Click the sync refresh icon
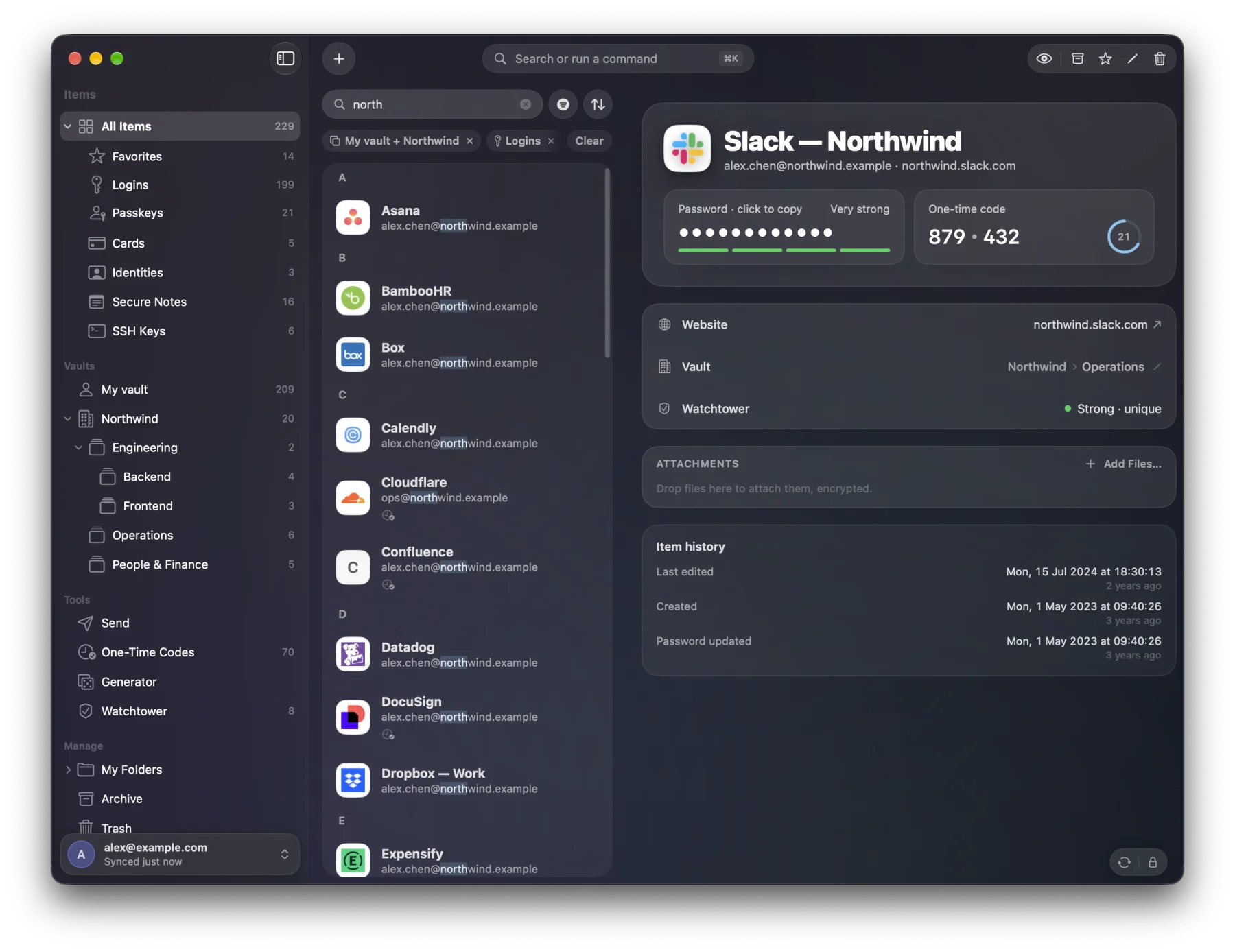The height and width of the screenshot is (952, 1235). [x=1125, y=863]
